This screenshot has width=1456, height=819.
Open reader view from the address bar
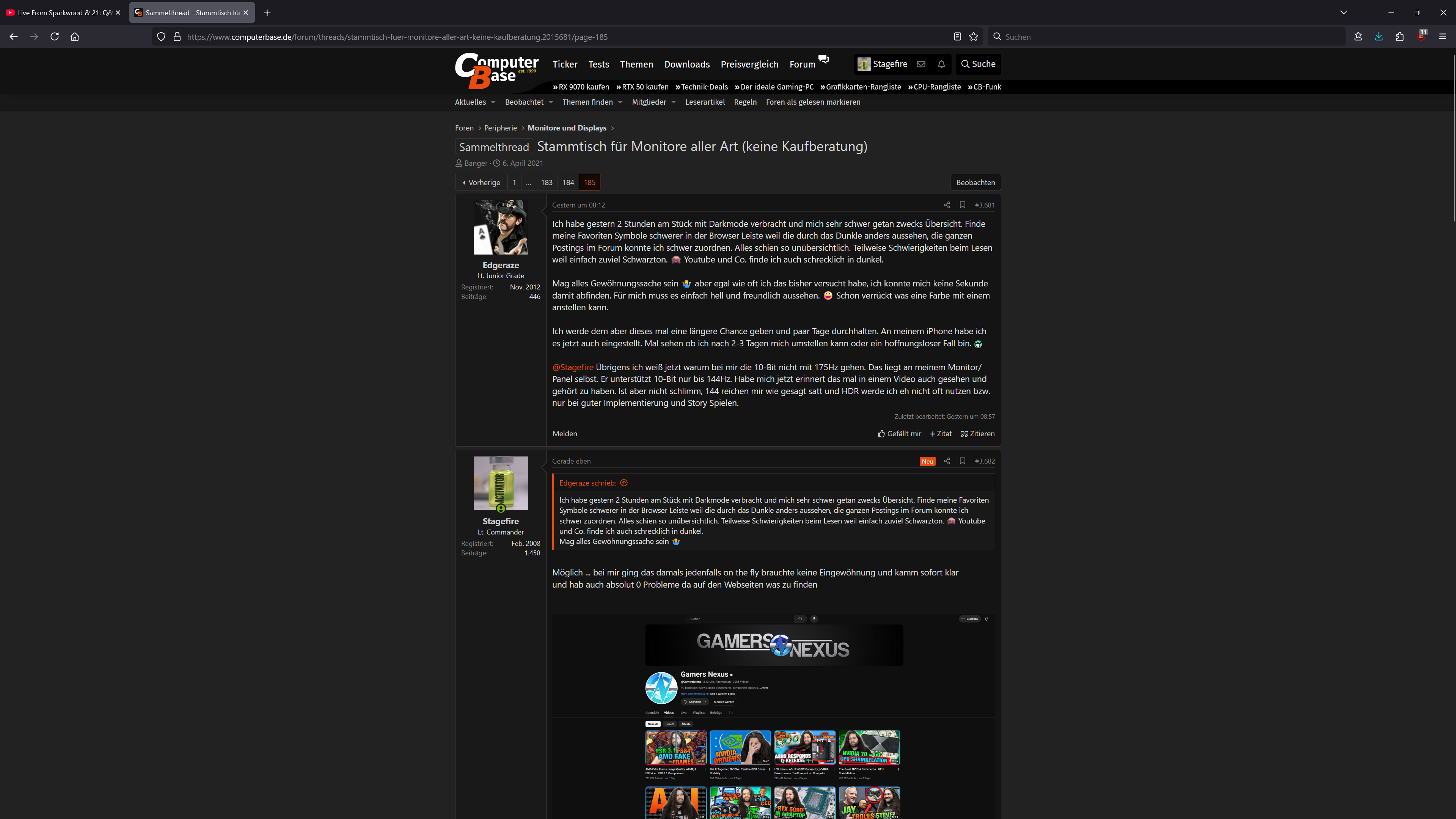957,36
